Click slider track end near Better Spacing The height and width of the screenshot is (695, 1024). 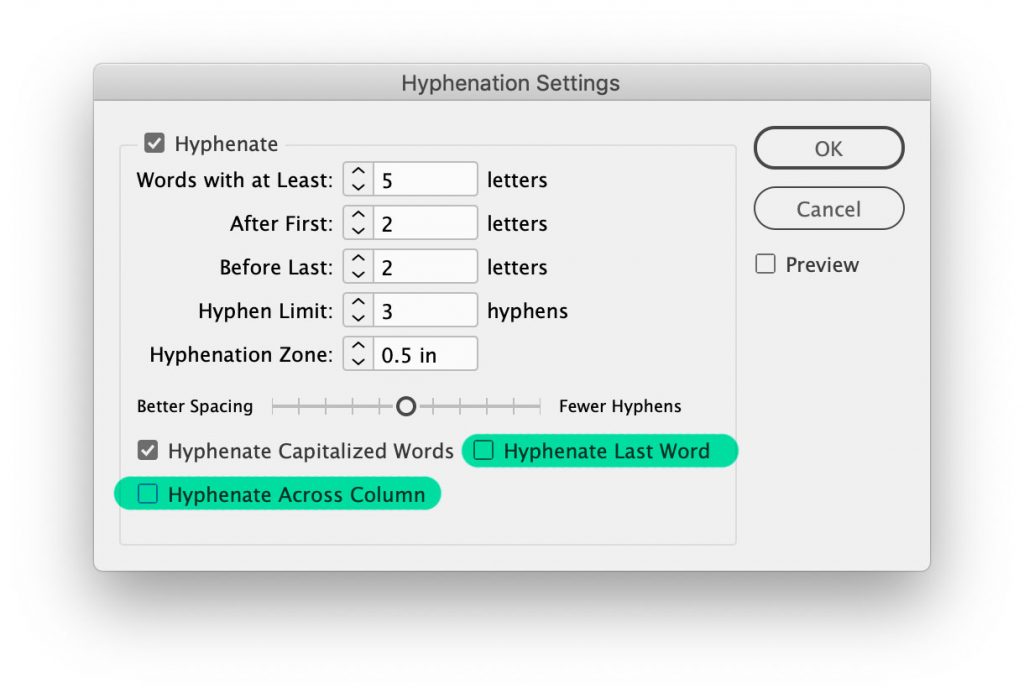click(x=275, y=406)
